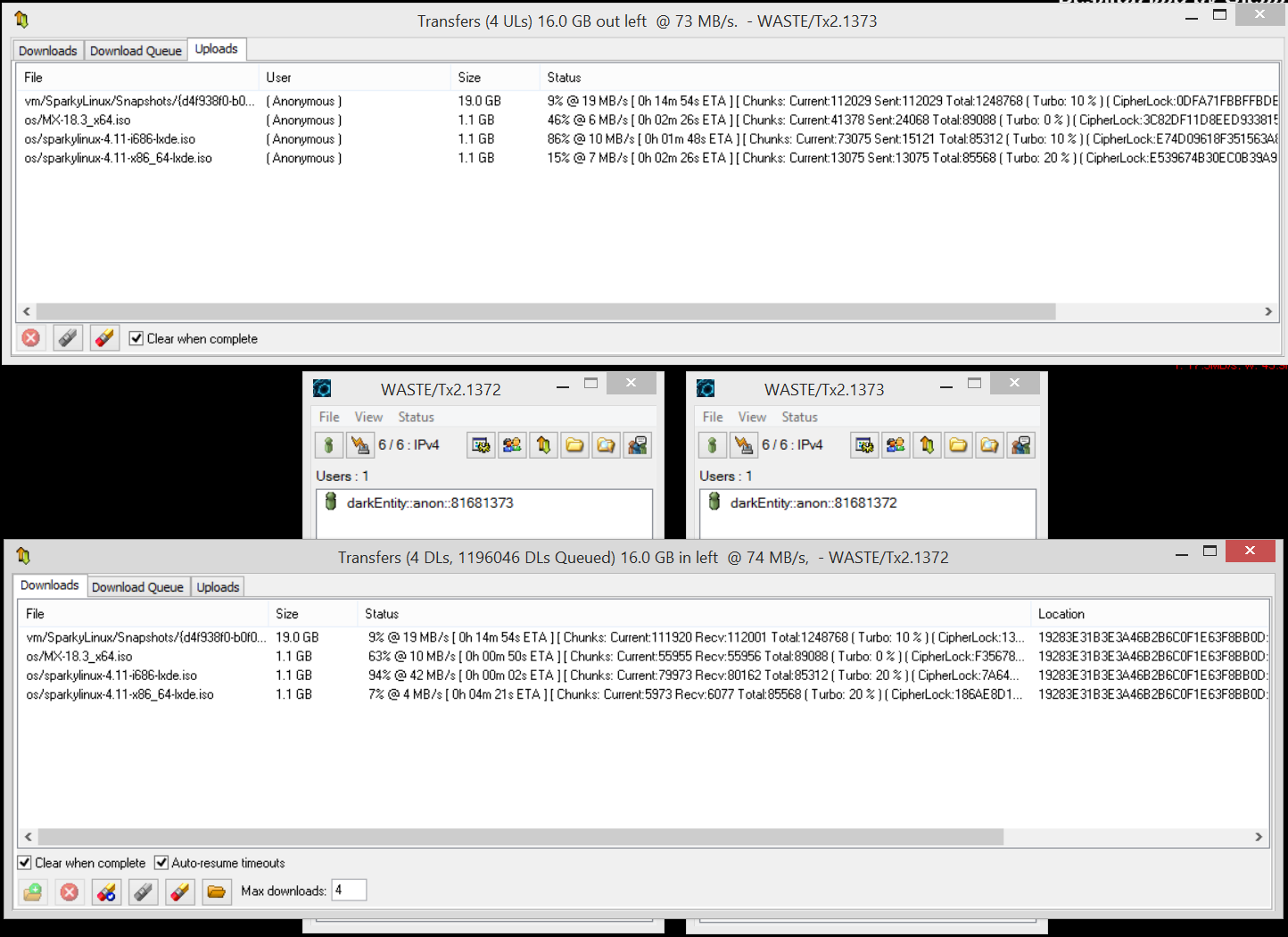This screenshot has width=1288, height=937.
Task: Abort the upload with the red X icon in the Uploads transfers window
Action: [x=31, y=338]
